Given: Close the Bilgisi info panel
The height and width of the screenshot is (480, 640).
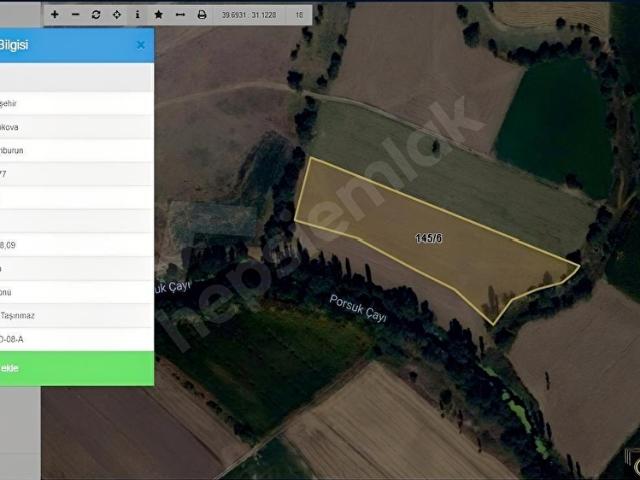Looking at the screenshot, I should 140,45.
